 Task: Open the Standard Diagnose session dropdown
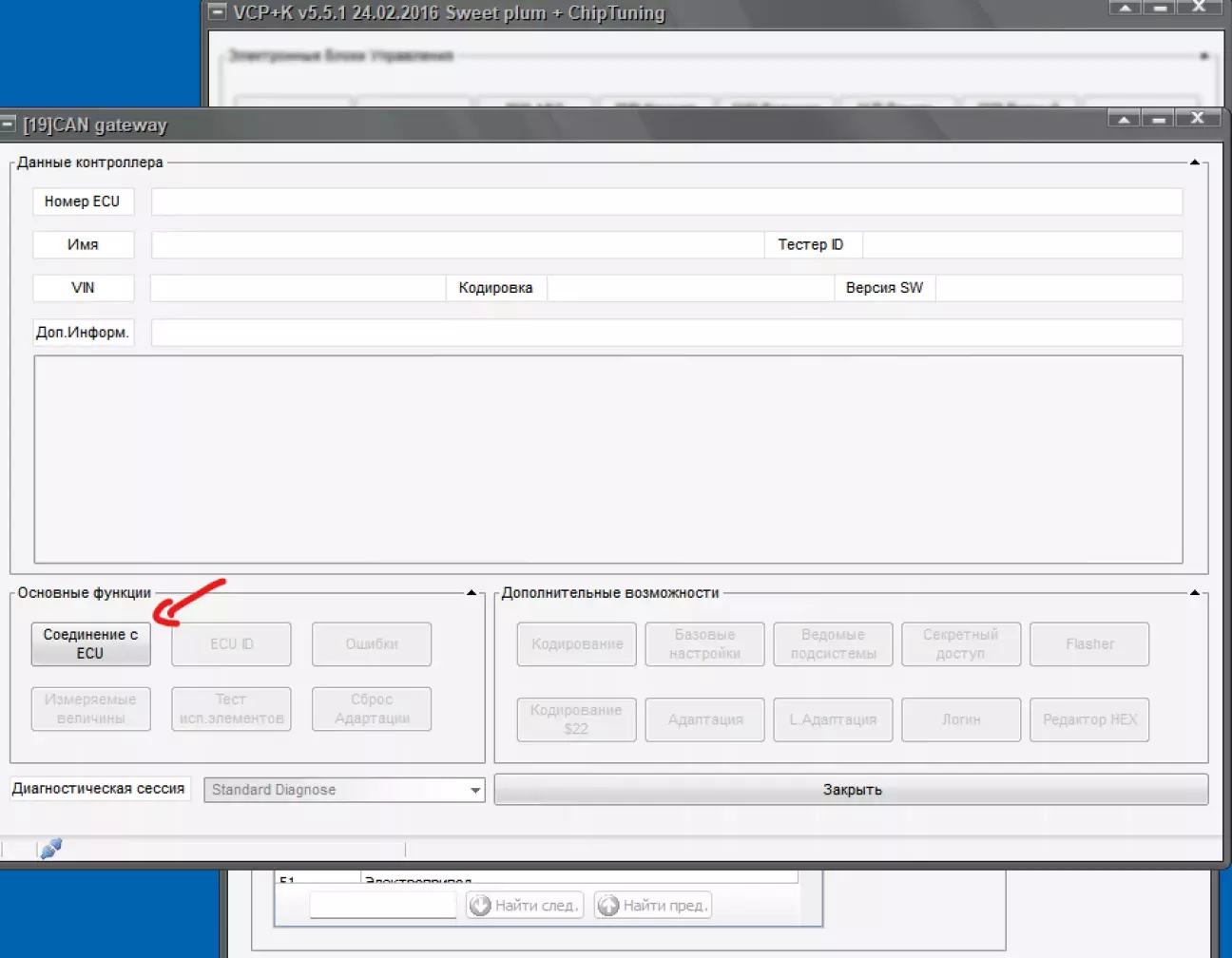pyautogui.click(x=474, y=790)
